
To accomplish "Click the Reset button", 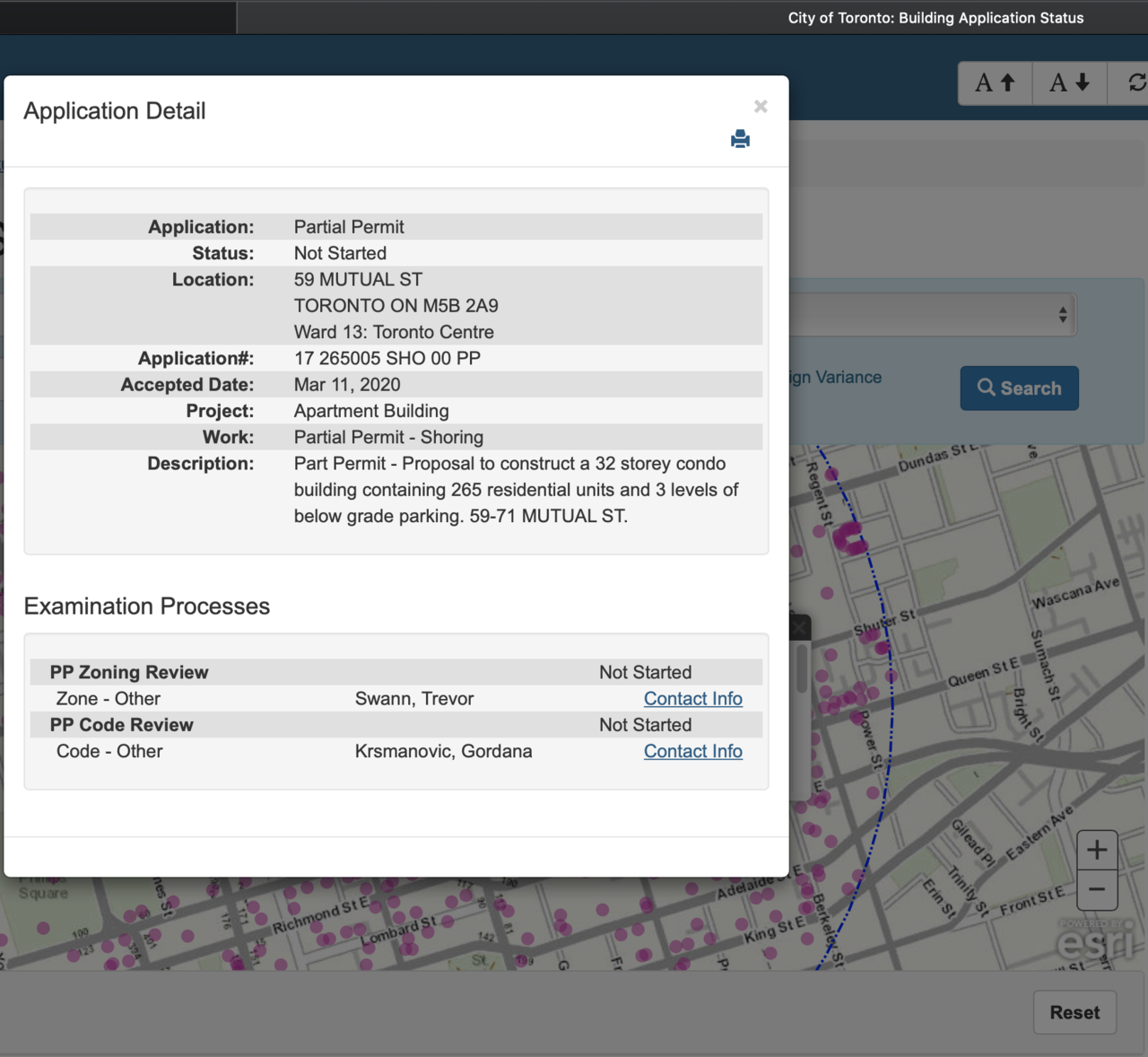I will click(x=1074, y=1012).
